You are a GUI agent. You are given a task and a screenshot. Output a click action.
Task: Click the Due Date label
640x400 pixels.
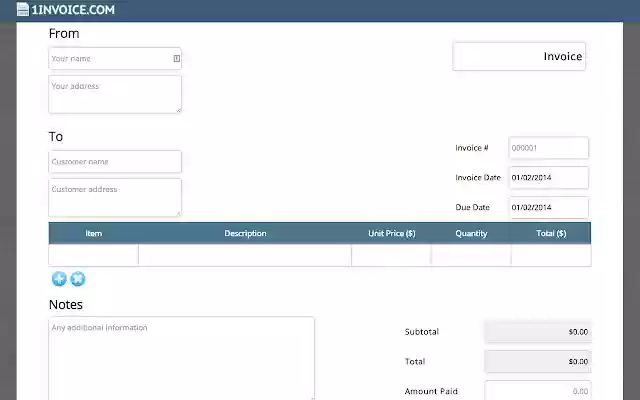(472, 207)
